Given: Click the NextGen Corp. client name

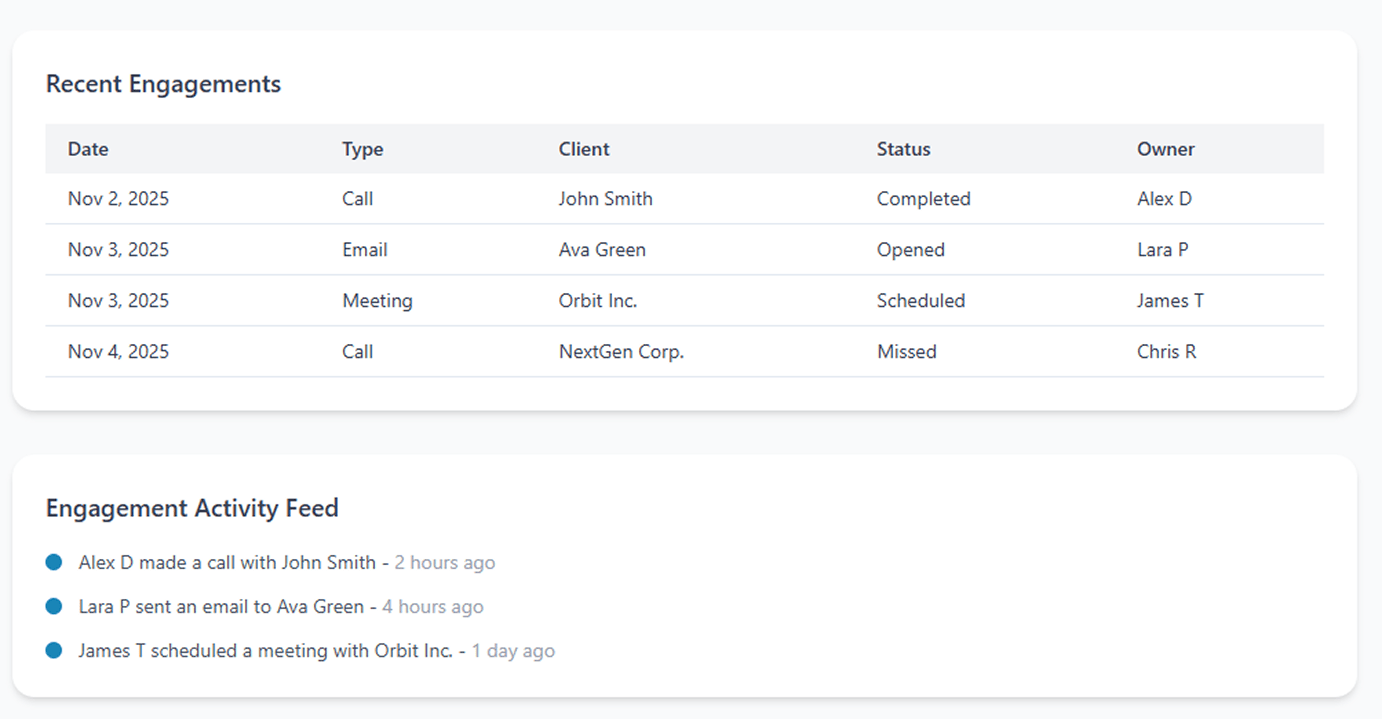Looking at the screenshot, I should pos(621,352).
